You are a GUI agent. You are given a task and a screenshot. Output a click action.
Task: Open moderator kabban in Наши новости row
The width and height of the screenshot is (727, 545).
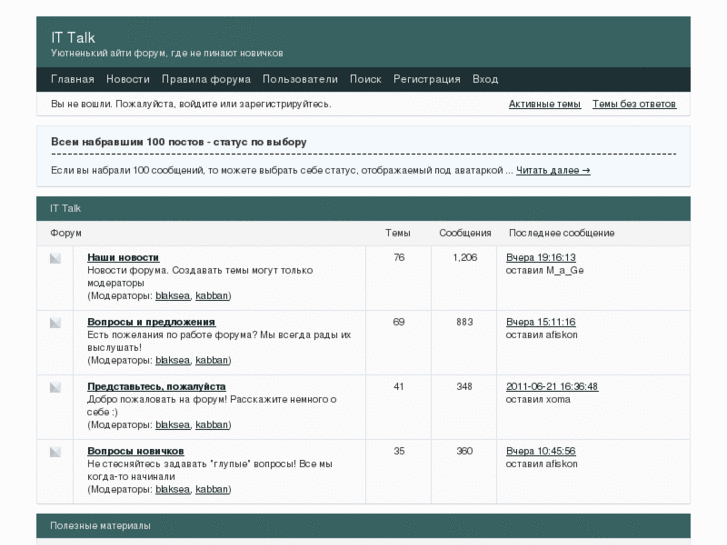212,295
